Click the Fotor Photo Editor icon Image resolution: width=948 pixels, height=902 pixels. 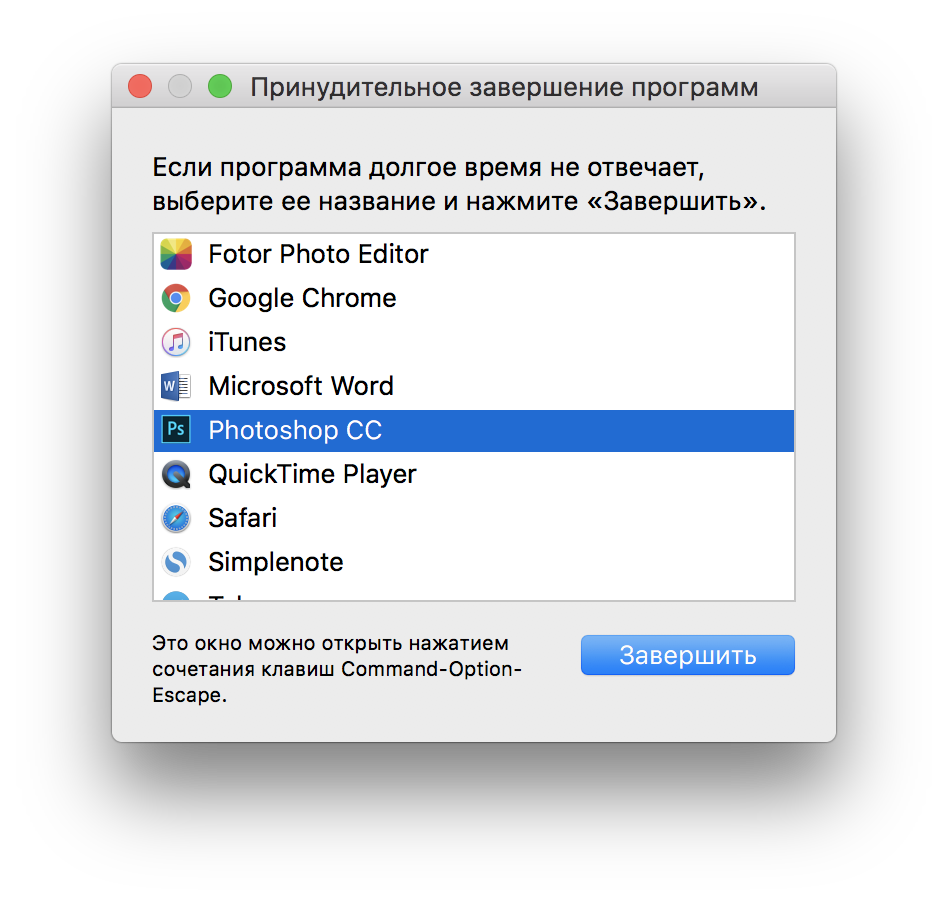tap(176, 254)
